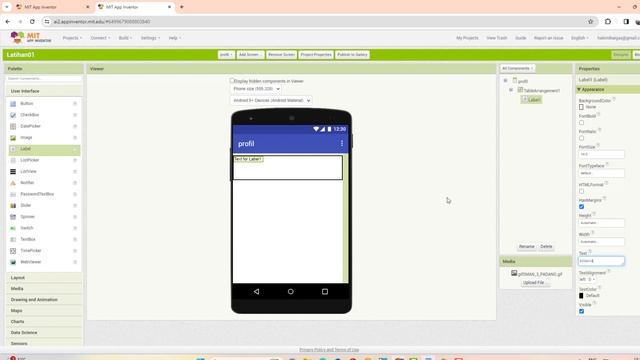This screenshot has height=360, width=640.
Task: Reload the browser page
Action: pos(32,22)
